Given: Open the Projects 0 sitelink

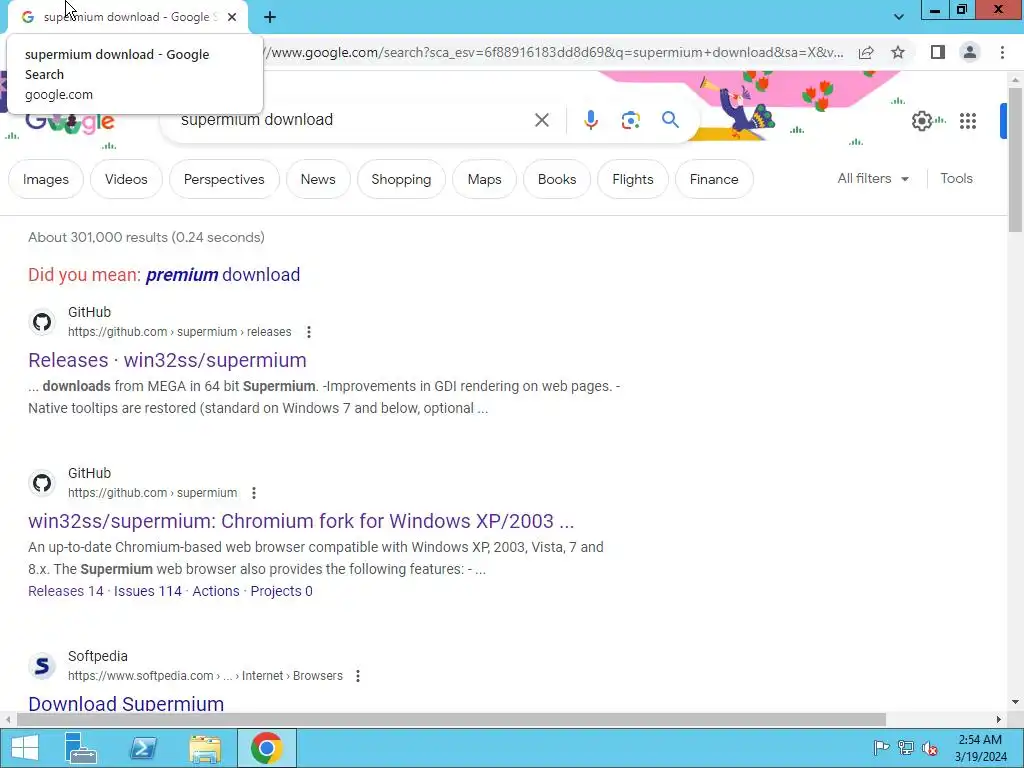Looking at the screenshot, I should click(281, 591).
